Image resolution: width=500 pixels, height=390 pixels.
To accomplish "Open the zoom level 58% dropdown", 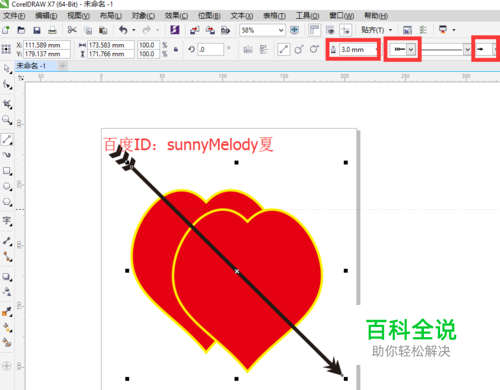I will click(281, 30).
